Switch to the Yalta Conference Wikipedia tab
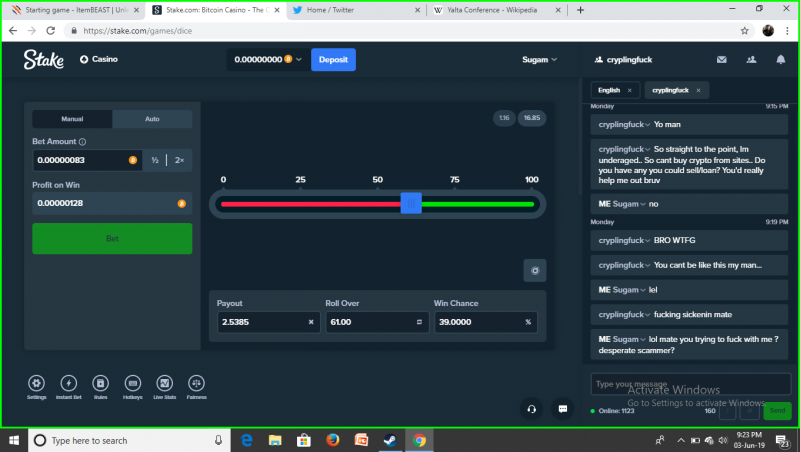The width and height of the screenshot is (800, 452). click(x=496, y=10)
